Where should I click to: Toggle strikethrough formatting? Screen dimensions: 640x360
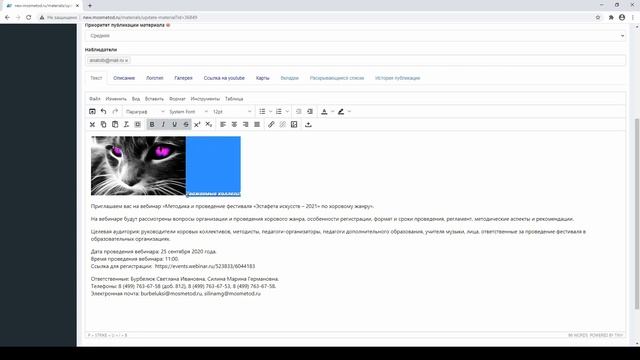(x=186, y=124)
